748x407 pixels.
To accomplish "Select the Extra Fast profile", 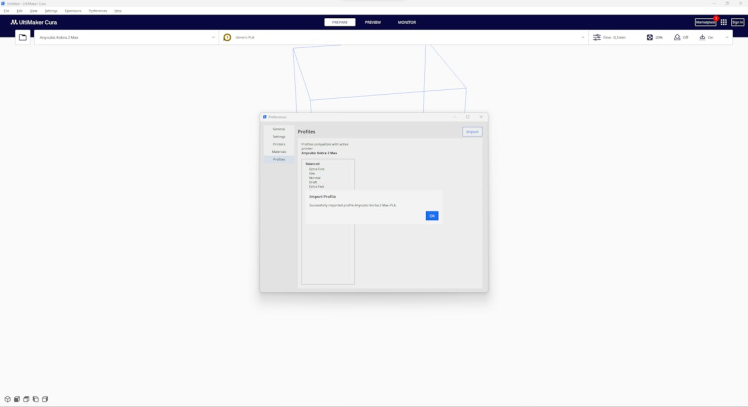I will 316,187.
